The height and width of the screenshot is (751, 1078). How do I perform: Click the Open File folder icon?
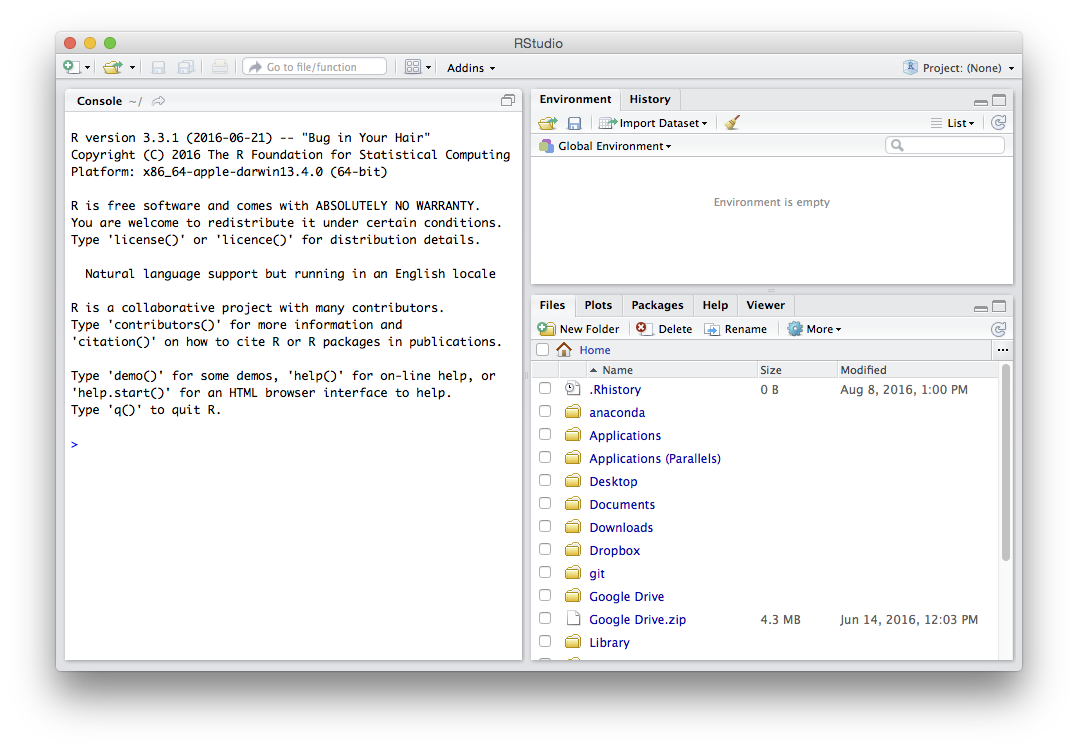[113, 67]
